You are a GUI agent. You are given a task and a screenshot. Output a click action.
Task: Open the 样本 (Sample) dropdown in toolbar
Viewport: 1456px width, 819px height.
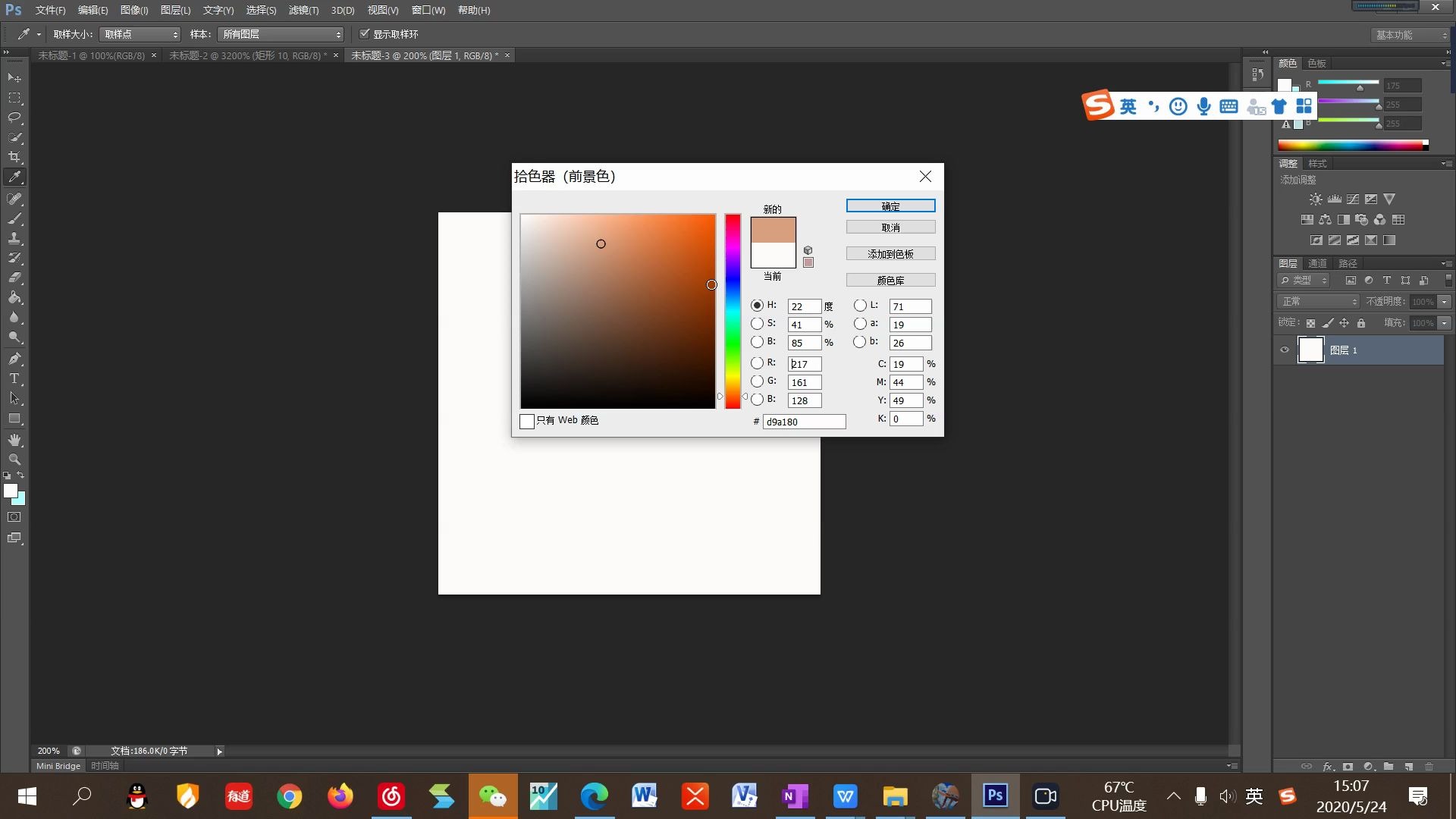click(x=279, y=34)
